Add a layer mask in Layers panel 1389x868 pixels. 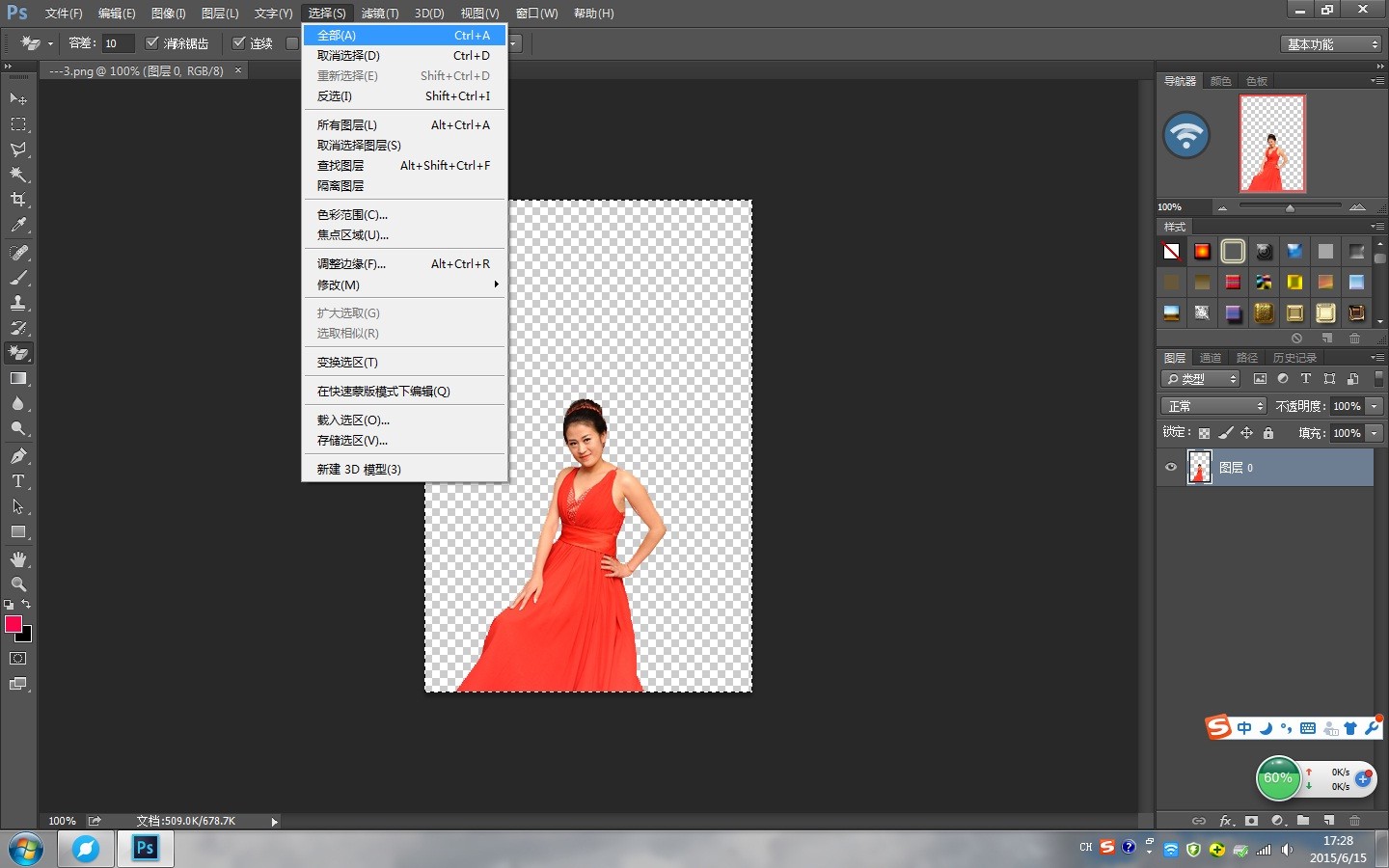click(1251, 821)
